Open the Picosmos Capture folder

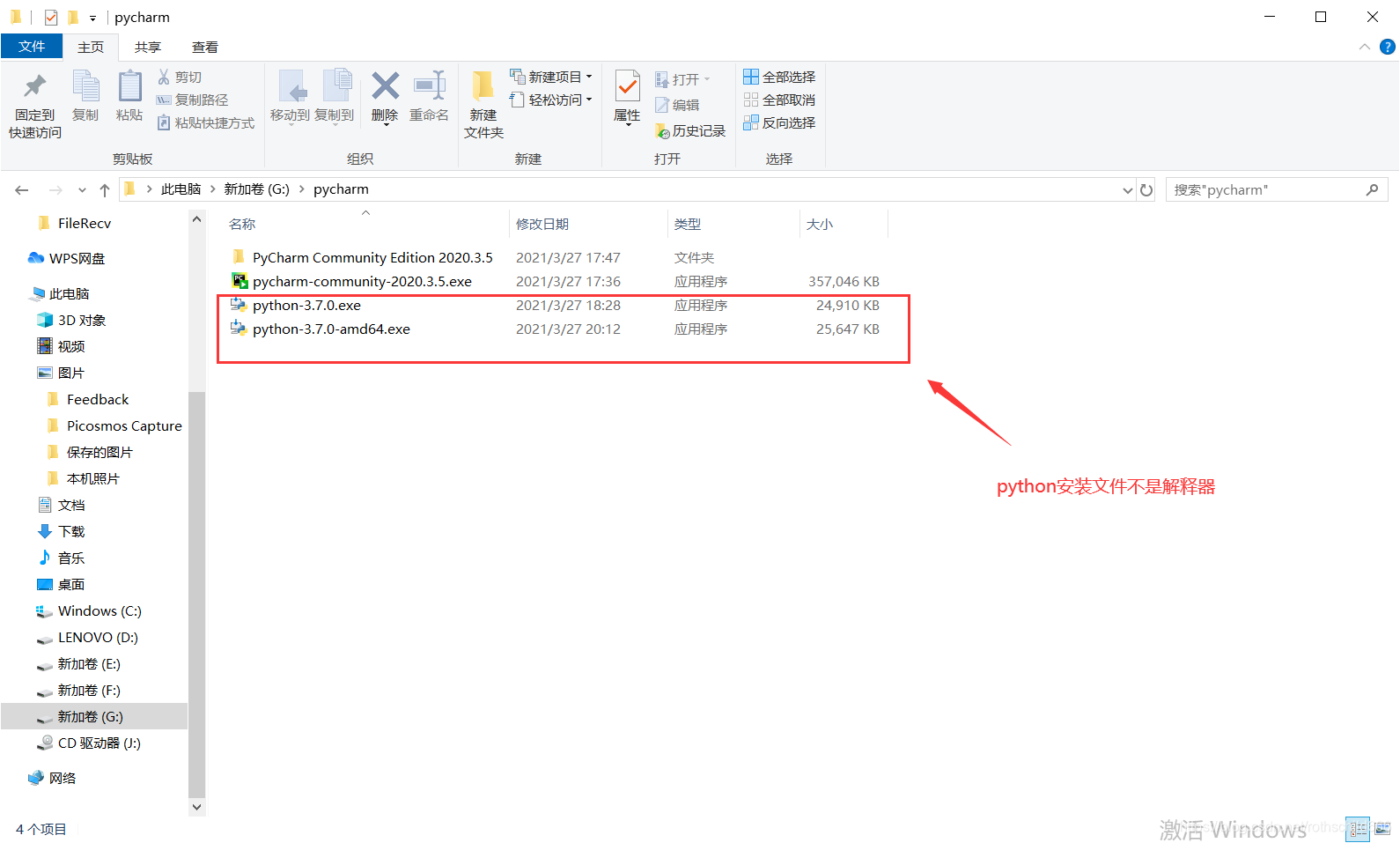(x=124, y=426)
